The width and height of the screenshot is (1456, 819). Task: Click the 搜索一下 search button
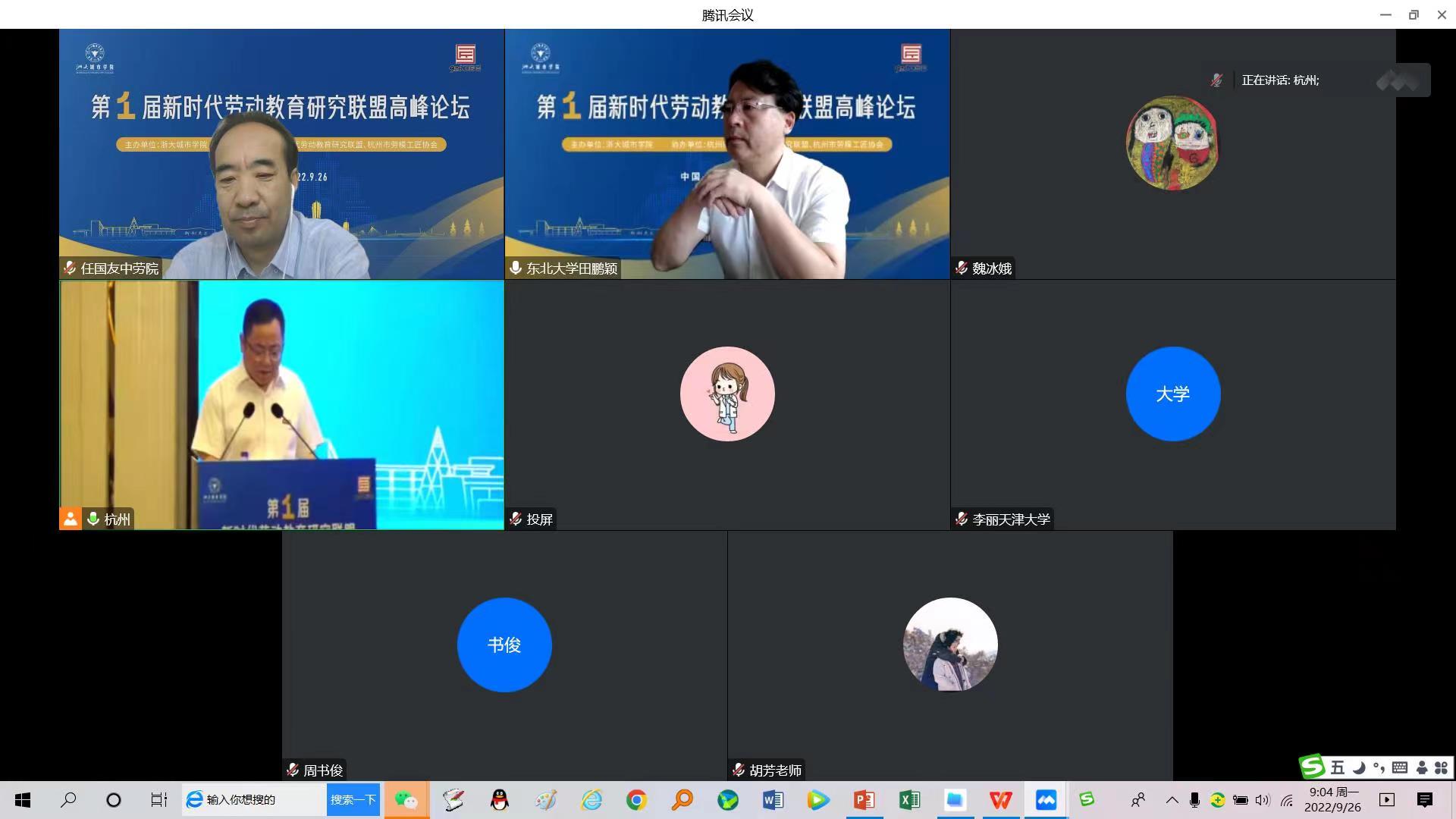coord(353,800)
